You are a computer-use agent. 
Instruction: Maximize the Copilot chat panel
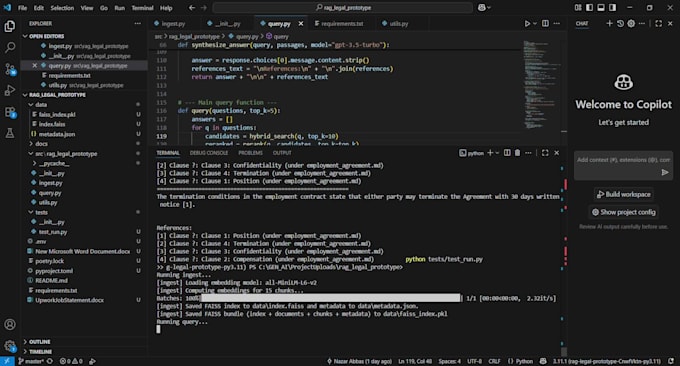[x=659, y=23]
